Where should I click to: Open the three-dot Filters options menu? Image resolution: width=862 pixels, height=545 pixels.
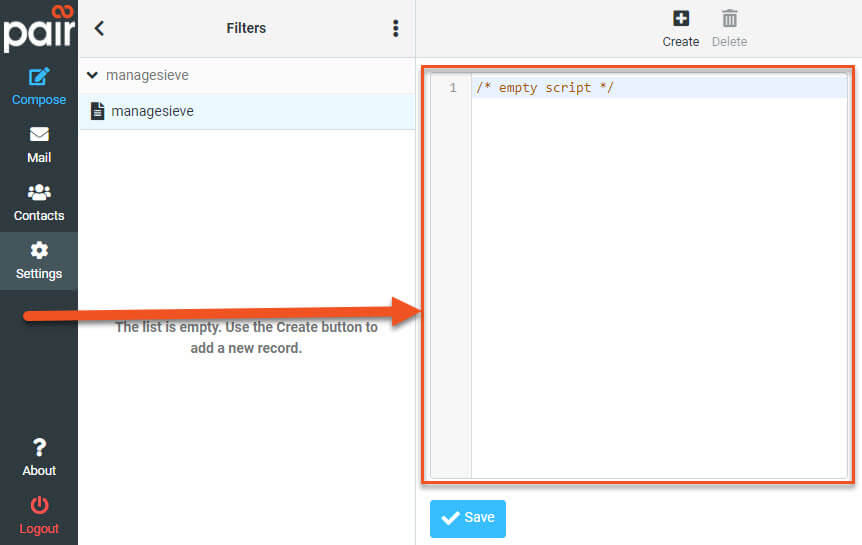coord(396,28)
